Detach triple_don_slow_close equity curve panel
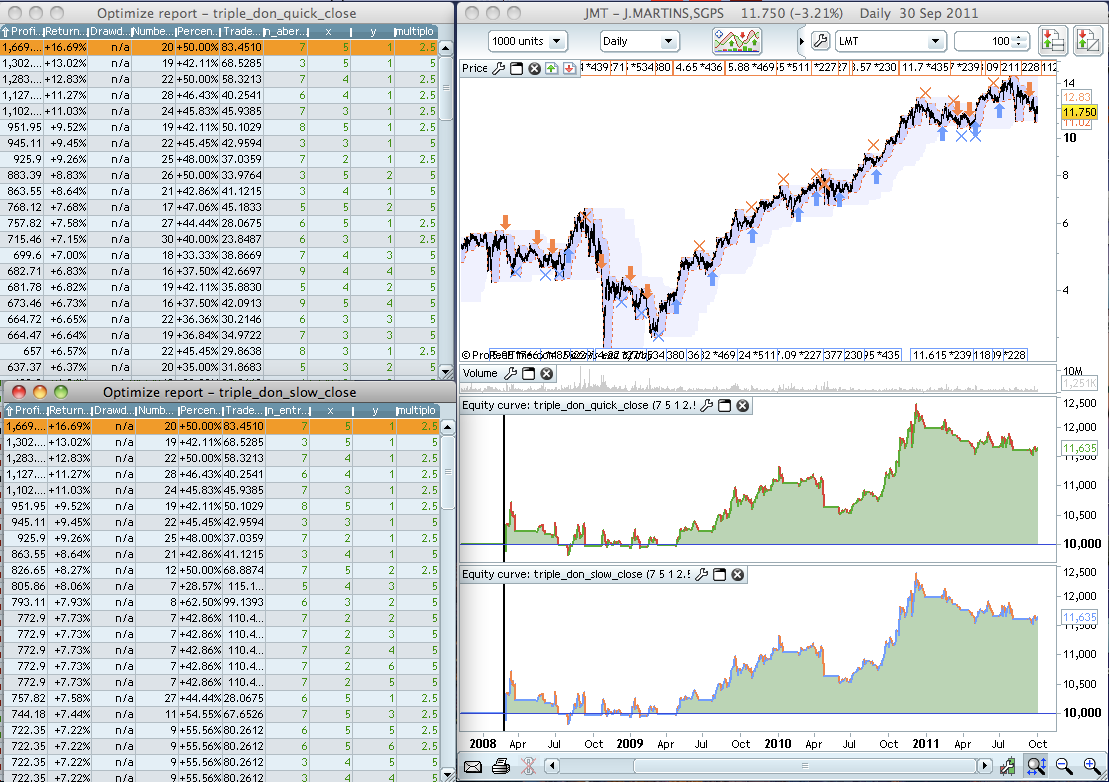 click(x=719, y=574)
